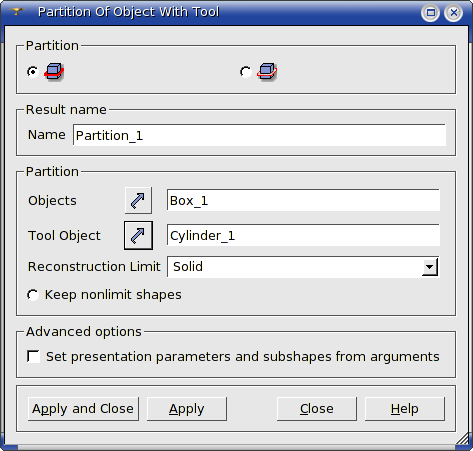This screenshot has width=473, height=451.
Task: Choose the second Partition type radio button
Action: [x=246, y=72]
